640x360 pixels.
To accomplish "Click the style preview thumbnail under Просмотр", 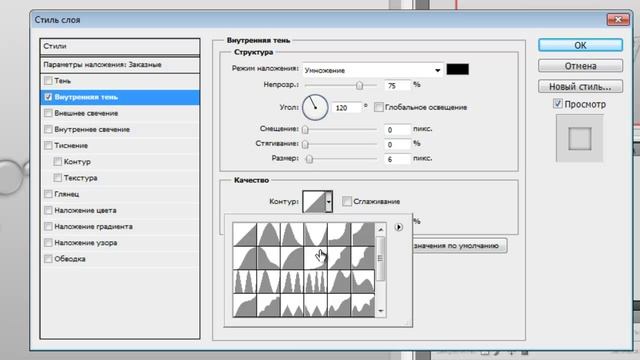I will pos(580,138).
